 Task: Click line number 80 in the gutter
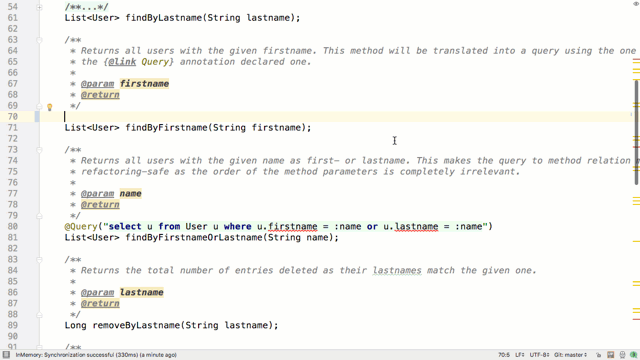click(x=13, y=227)
